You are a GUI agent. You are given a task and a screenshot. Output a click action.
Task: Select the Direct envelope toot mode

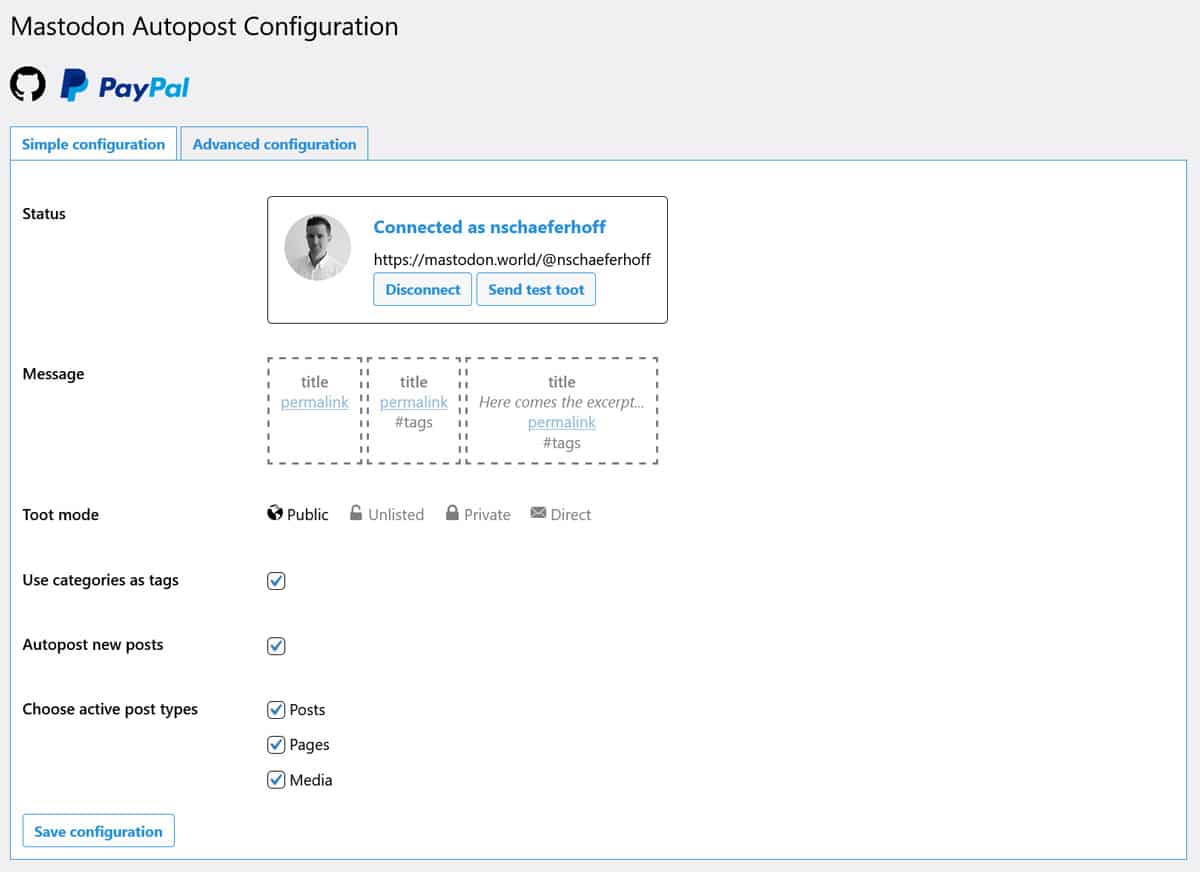tap(561, 514)
